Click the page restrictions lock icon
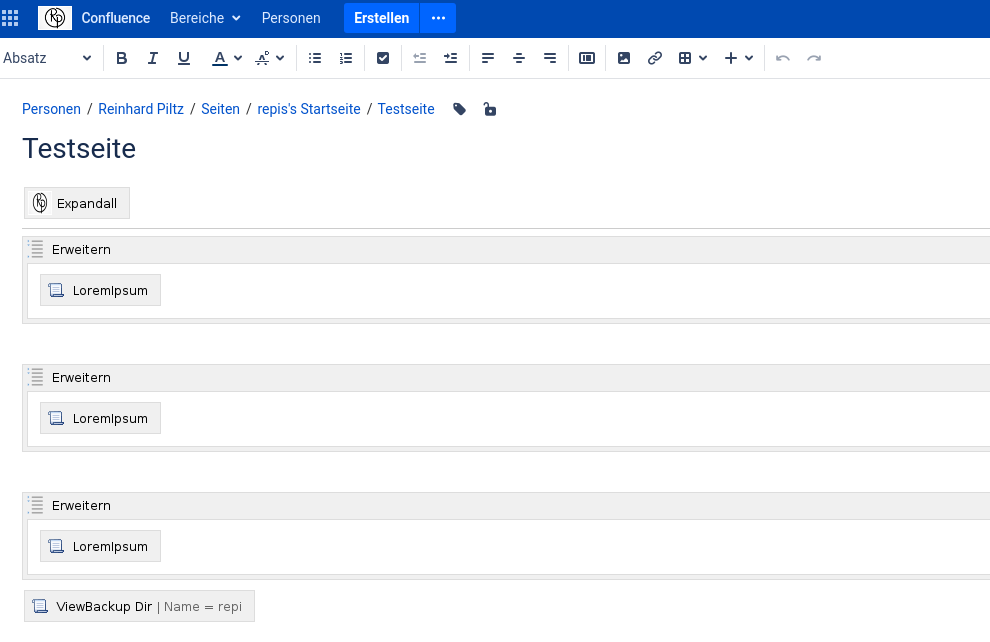The width and height of the screenshot is (990, 642). click(490, 109)
